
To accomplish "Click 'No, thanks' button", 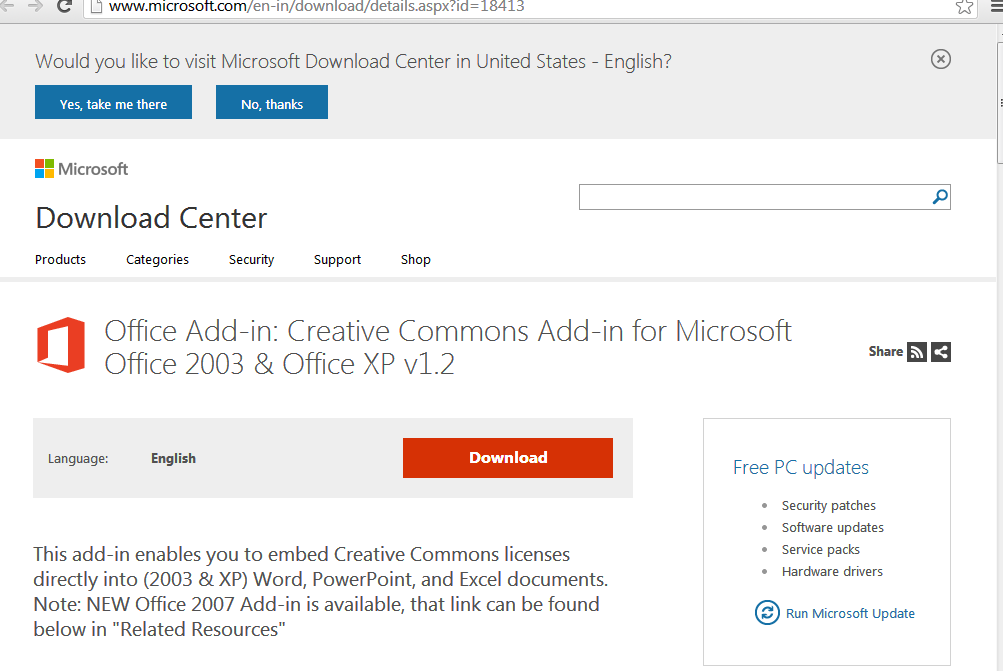I will [272, 102].
